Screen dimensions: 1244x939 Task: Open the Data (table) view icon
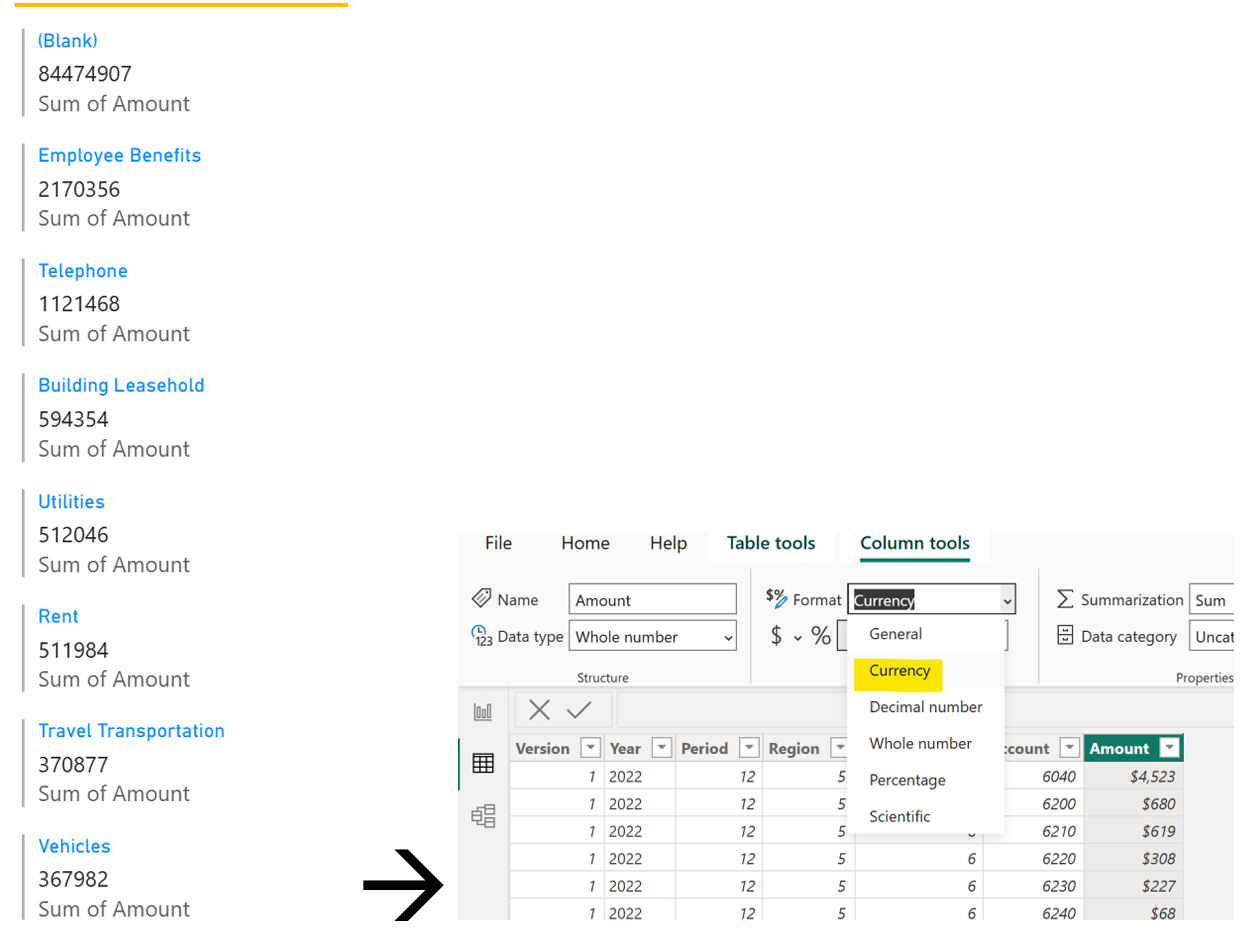tap(483, 764)
